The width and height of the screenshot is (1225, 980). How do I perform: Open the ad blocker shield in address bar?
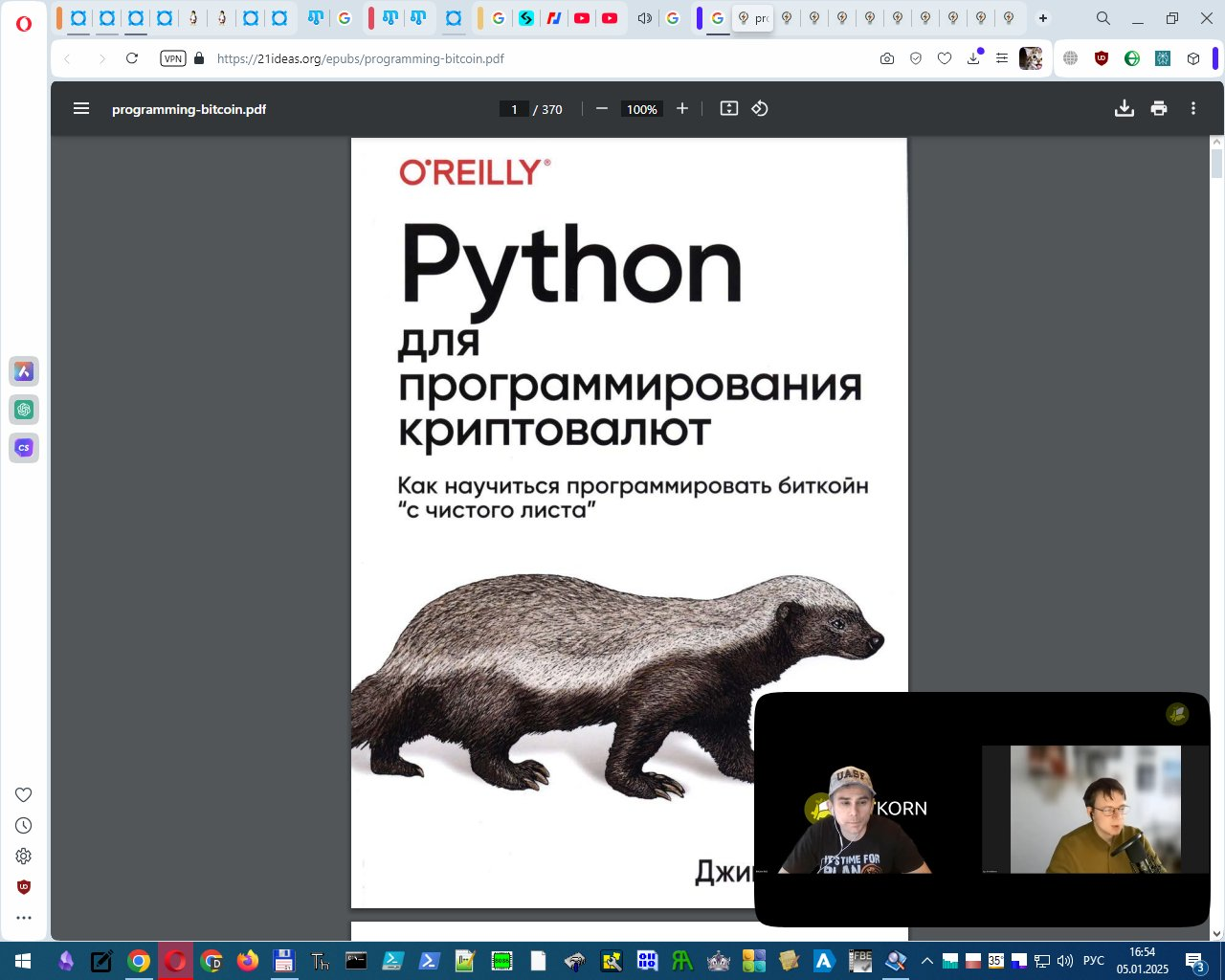pyautogui.click(x=916, y=58)
